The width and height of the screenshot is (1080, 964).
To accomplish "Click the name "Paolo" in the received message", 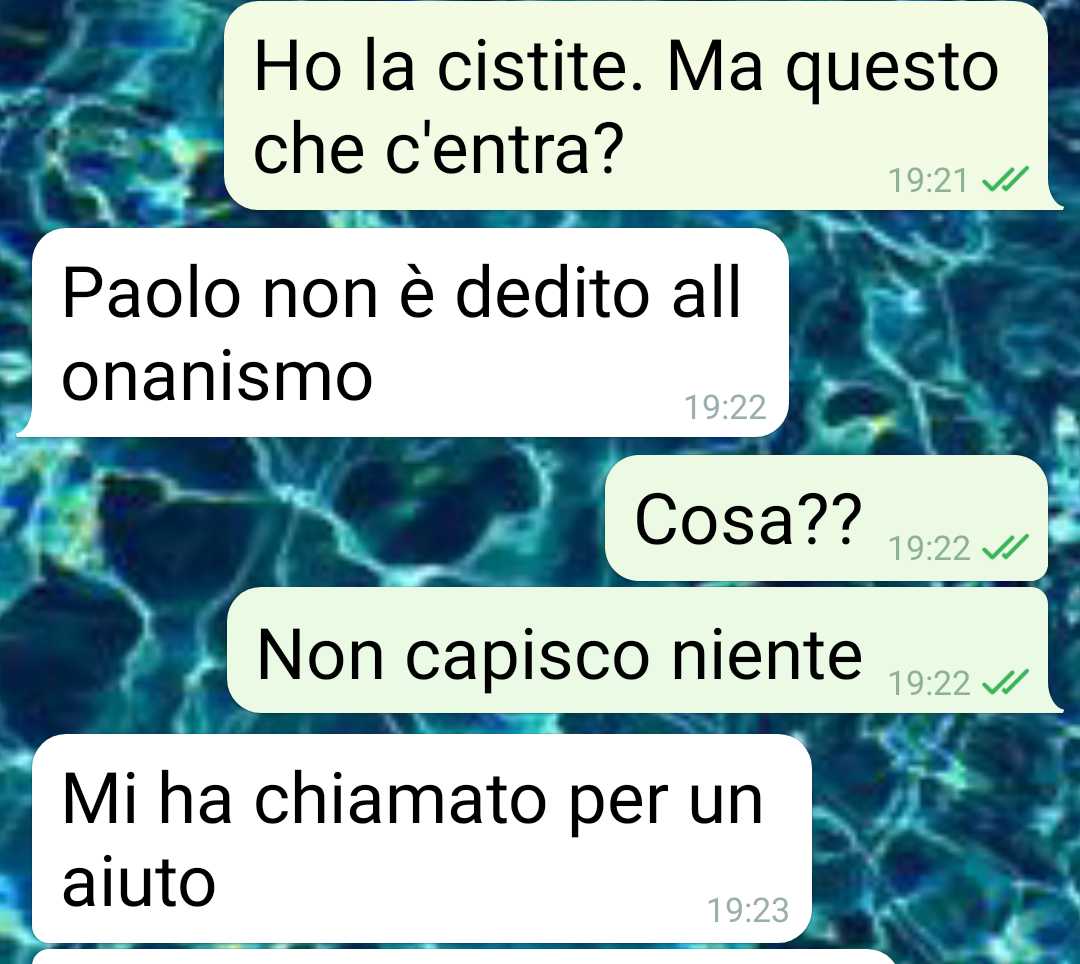I will click(152, 293).
